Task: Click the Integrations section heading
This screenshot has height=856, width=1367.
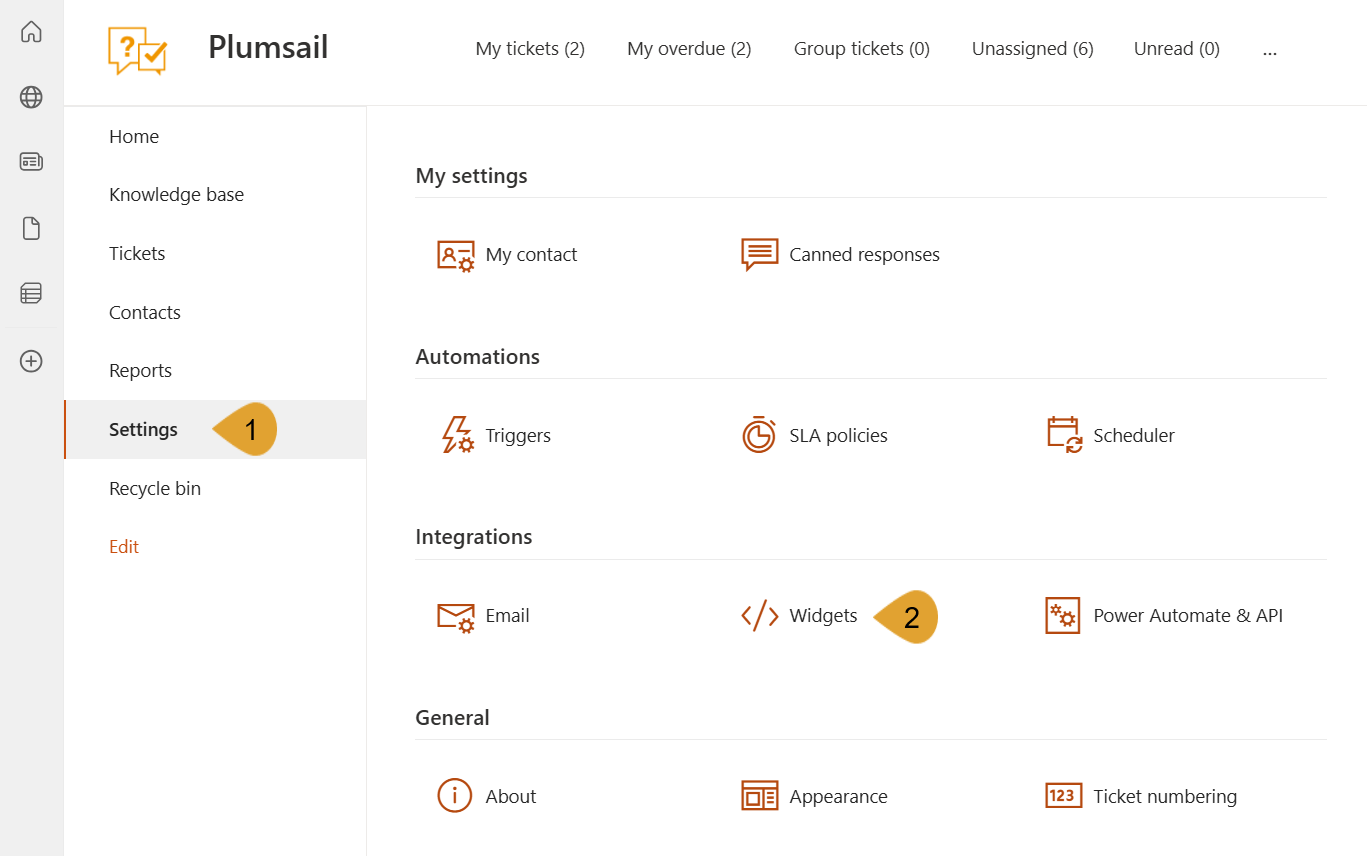Action: [x=474, y=537]
